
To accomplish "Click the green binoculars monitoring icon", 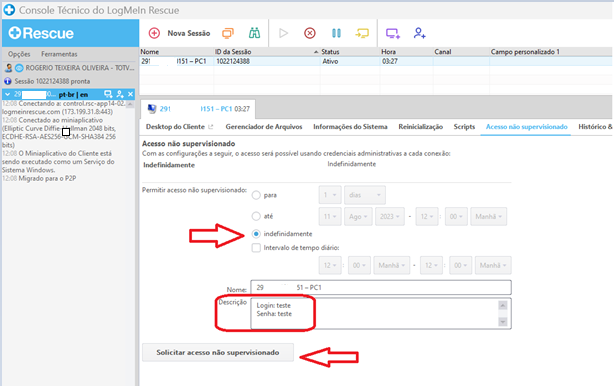I will pyautogui.click(x=255, y=33).
